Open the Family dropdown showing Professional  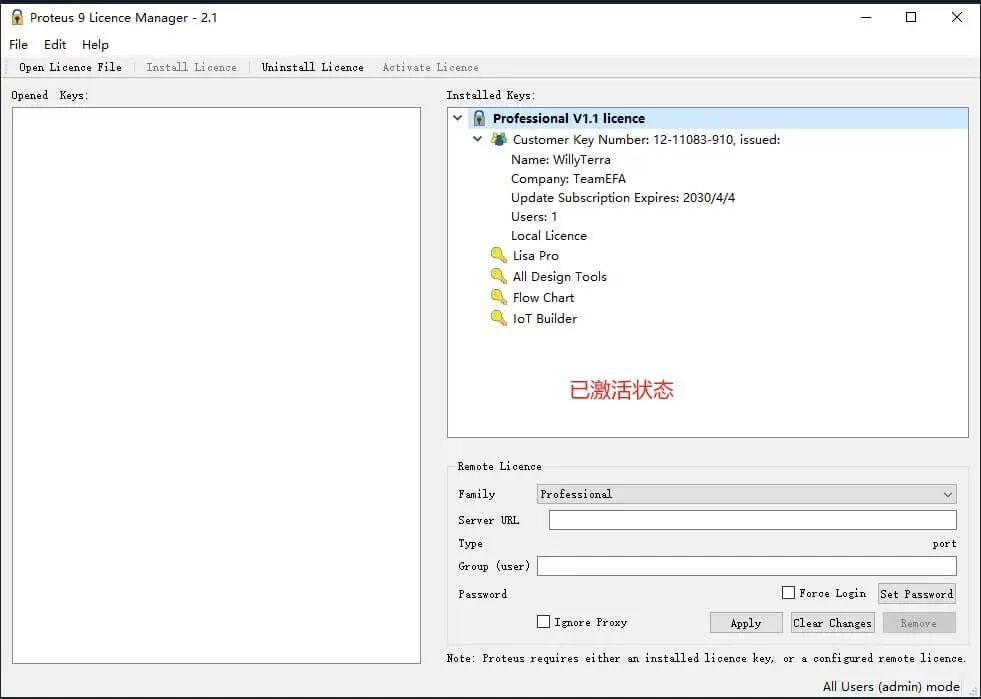pyautogui.click(x=746, y=494)
